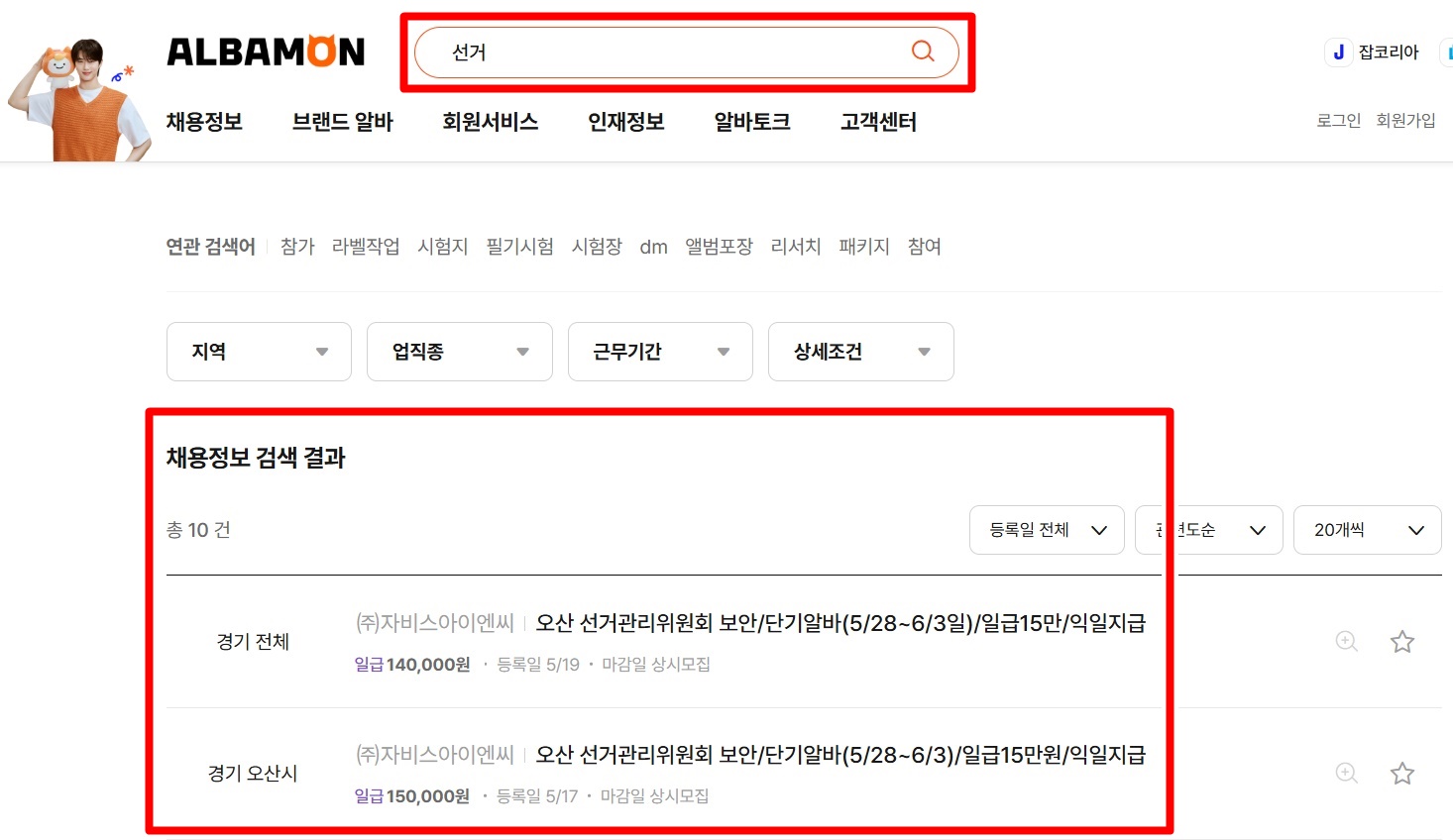Expand the 근무기간 filter dropdown
This screenshot has width=1453, height=840.
point(660,352)
